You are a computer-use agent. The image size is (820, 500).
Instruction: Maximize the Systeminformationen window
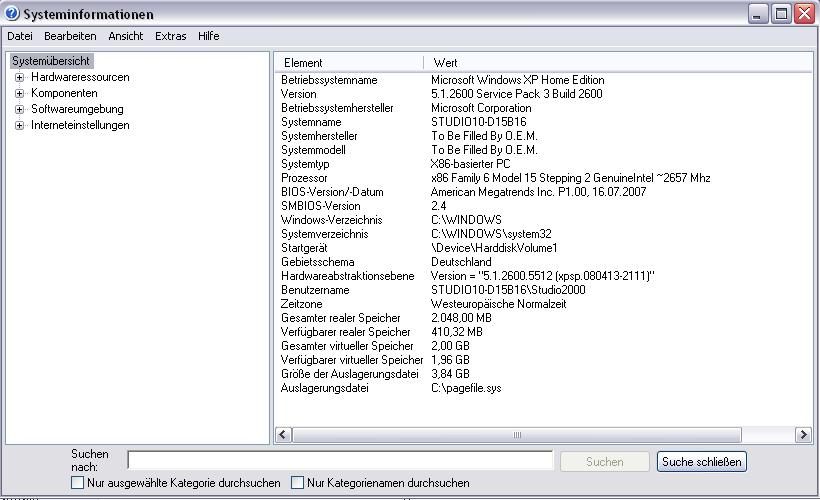click(781, 14)
